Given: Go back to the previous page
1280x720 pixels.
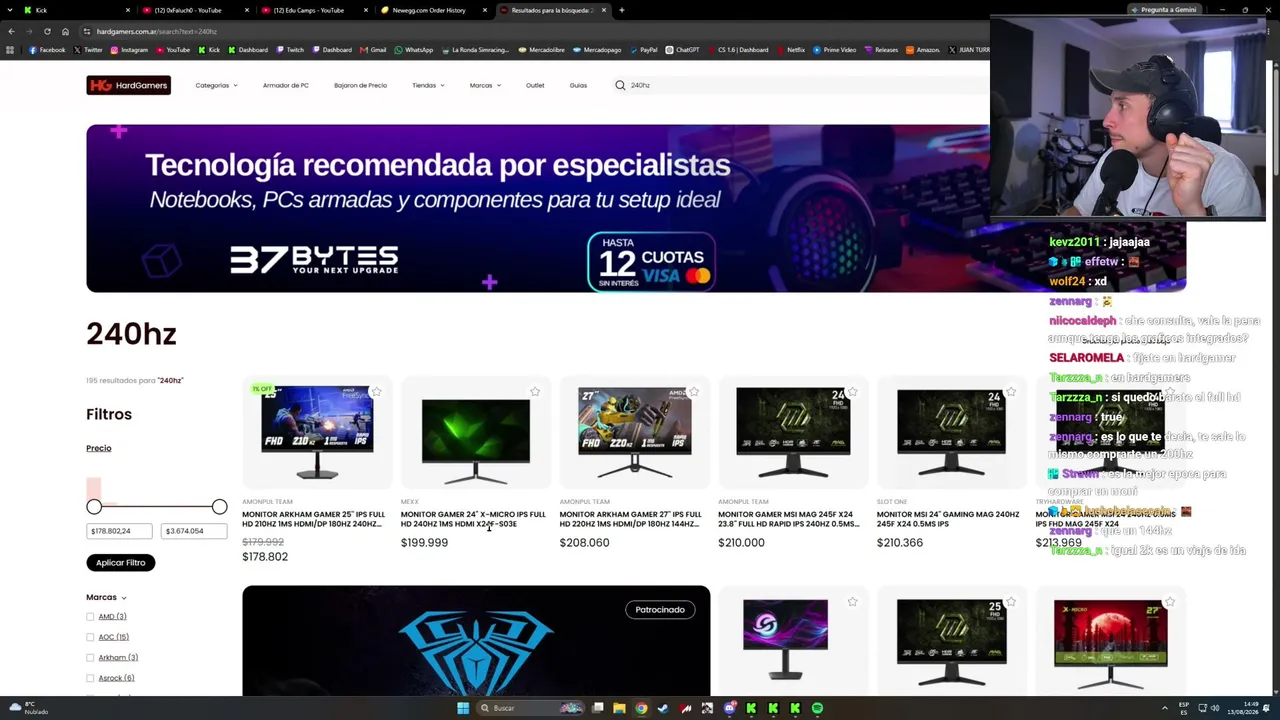Looking at the screenshot, I should pyautogui.click(x=11, y=31).
